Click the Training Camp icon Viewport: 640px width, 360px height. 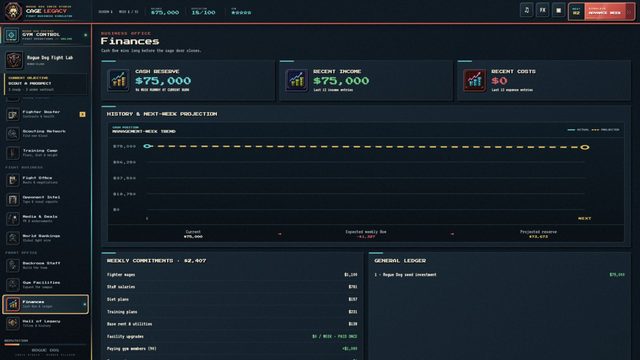[x=13, y=153]
